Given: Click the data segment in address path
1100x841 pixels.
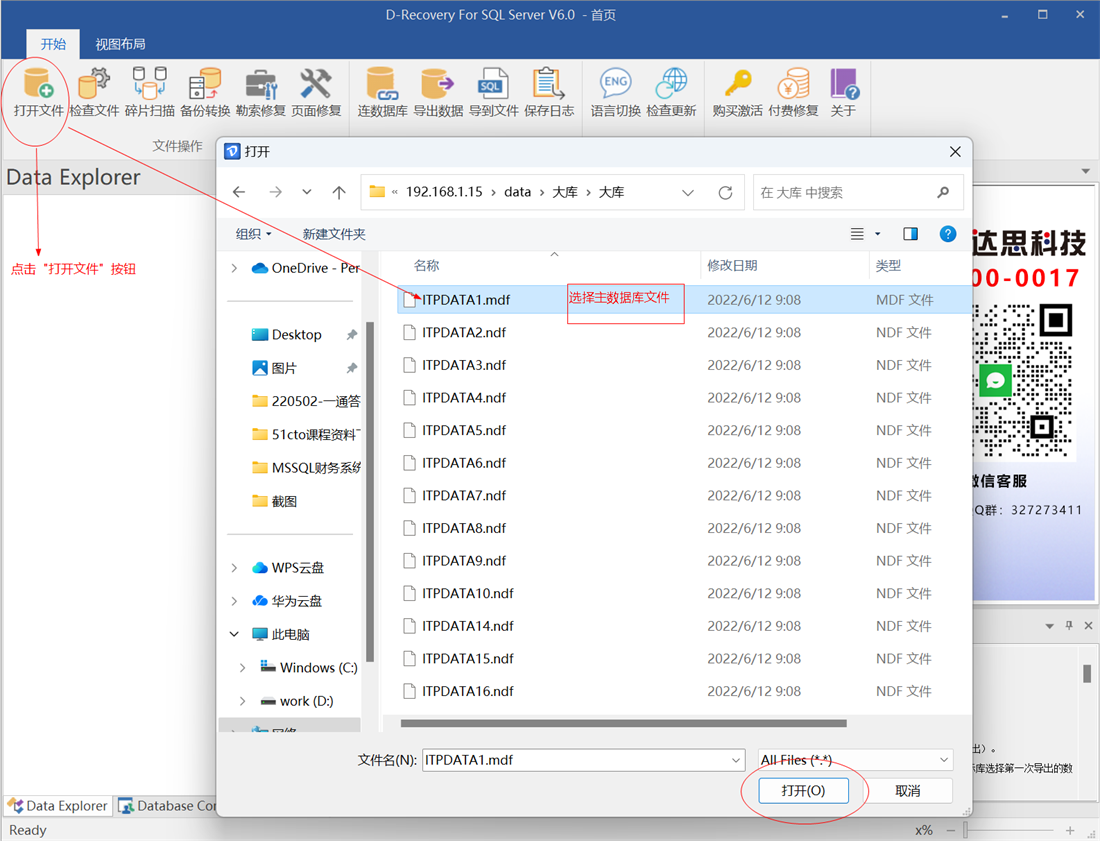Looking at the screenshot, I should click(x=518, y=192).
